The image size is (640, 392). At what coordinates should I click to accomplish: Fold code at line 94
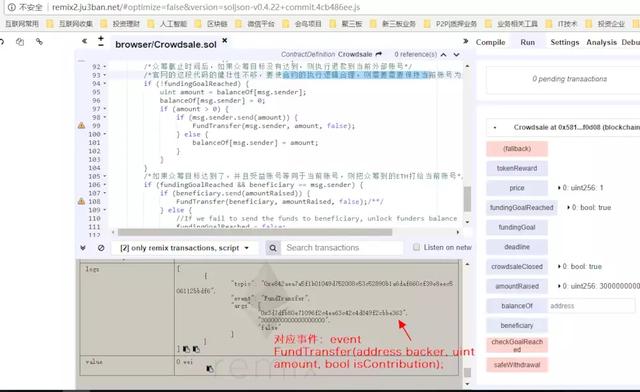click(x=105, y=84)
